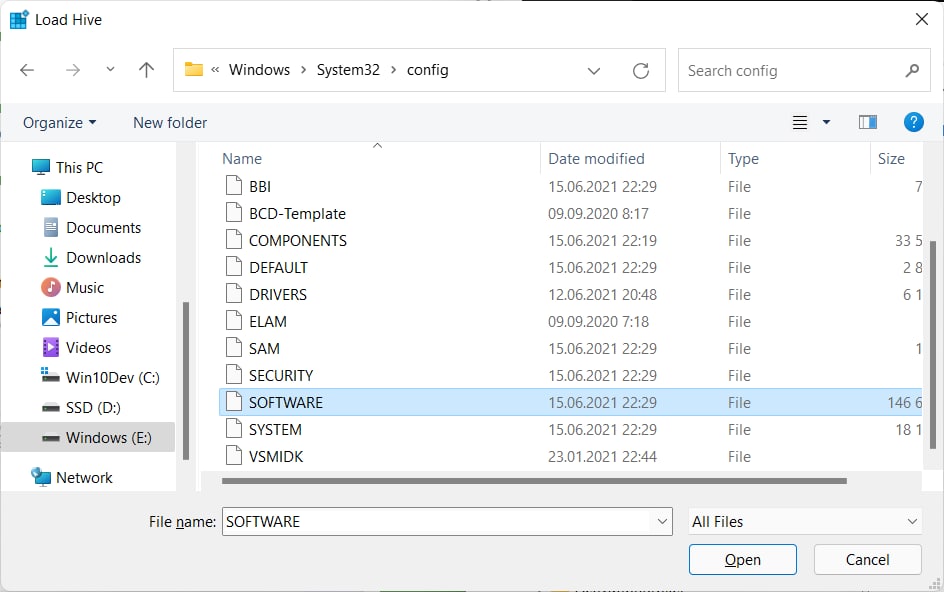Screen dimensions: 944x592
Task: Click the horizontal scrollbar of file list
Action: coord(534,481)
